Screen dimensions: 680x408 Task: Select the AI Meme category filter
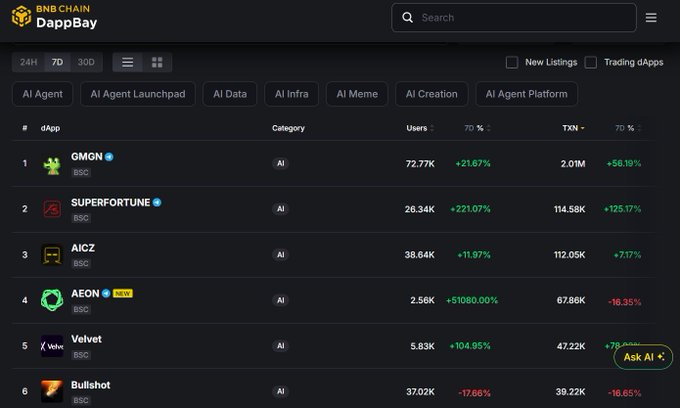point(357,94)
